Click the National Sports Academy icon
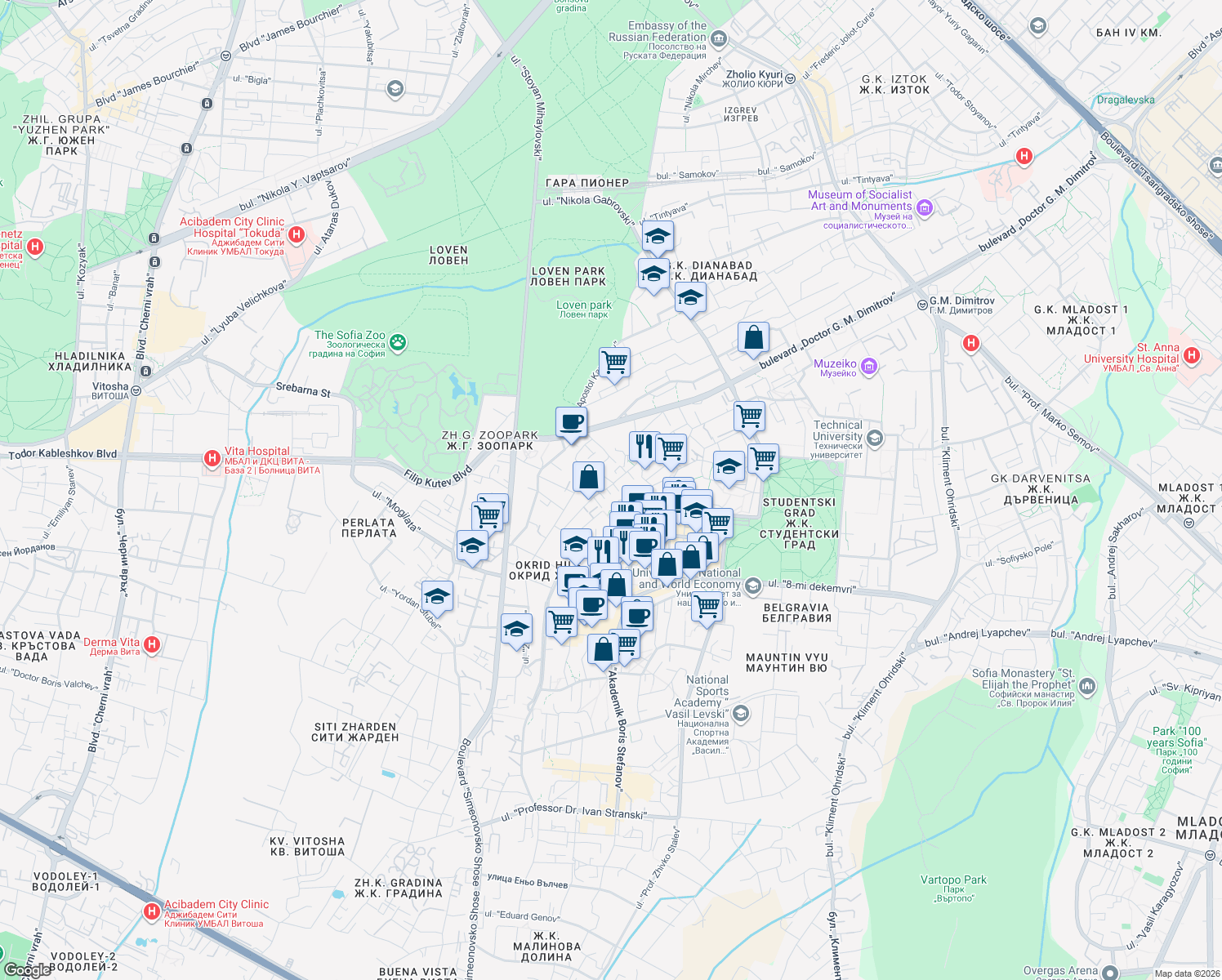The height and width of the screenshot is (980, 1222). click(741, 715)
